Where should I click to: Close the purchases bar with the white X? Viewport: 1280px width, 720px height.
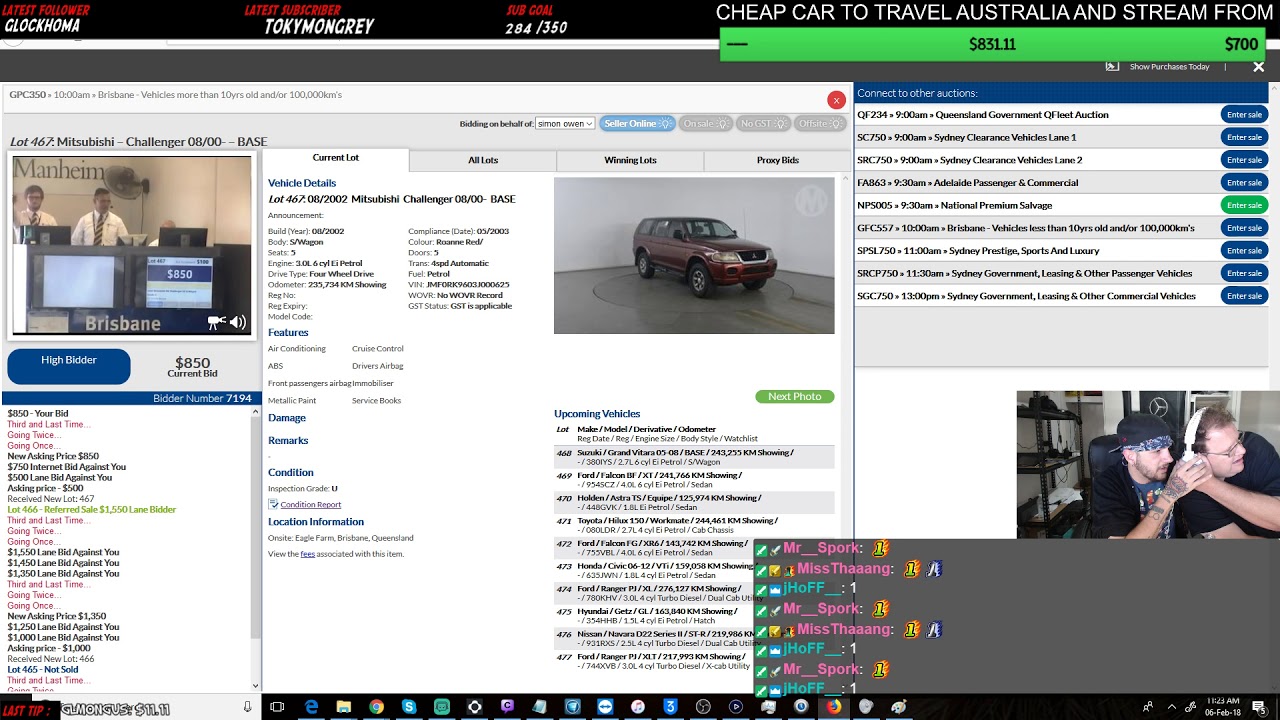pyautogui.click(x=1258, y=67)
